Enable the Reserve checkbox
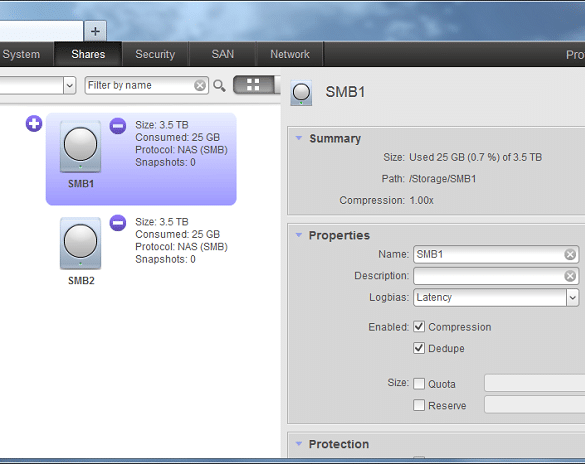The width and height of the screenshot is (585, 464). click(x=419, y=405)
